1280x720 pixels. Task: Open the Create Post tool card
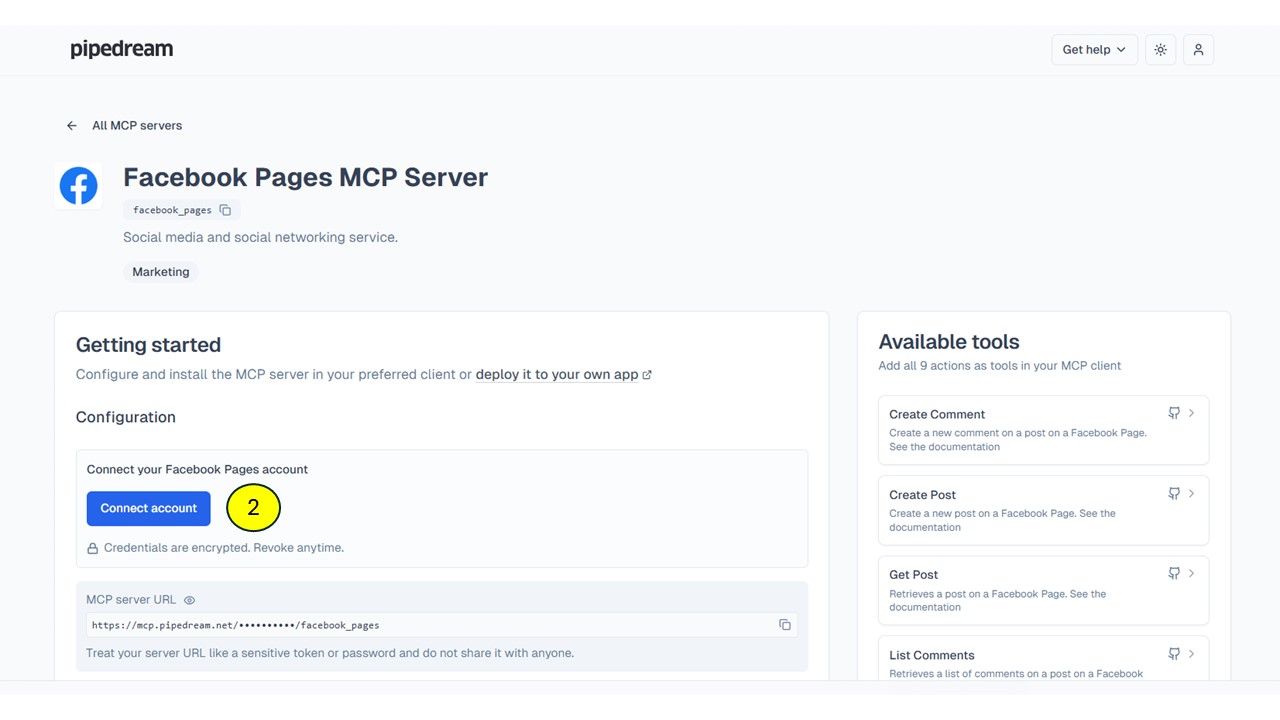[x=1043, y=510]
